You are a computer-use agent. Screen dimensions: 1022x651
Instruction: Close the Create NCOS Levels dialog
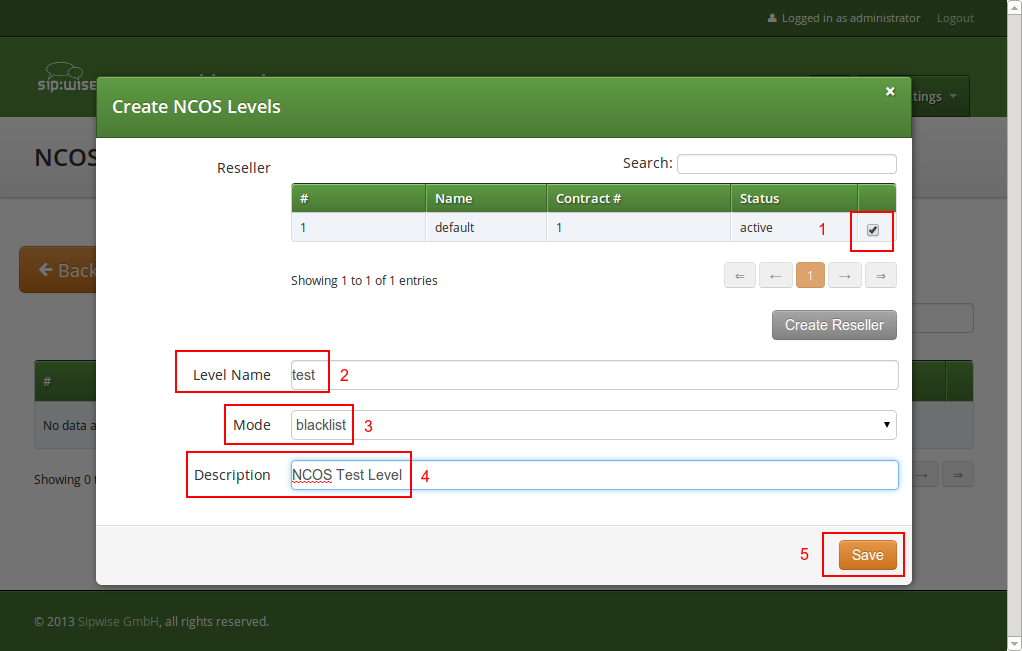click(x=890, y=91)
